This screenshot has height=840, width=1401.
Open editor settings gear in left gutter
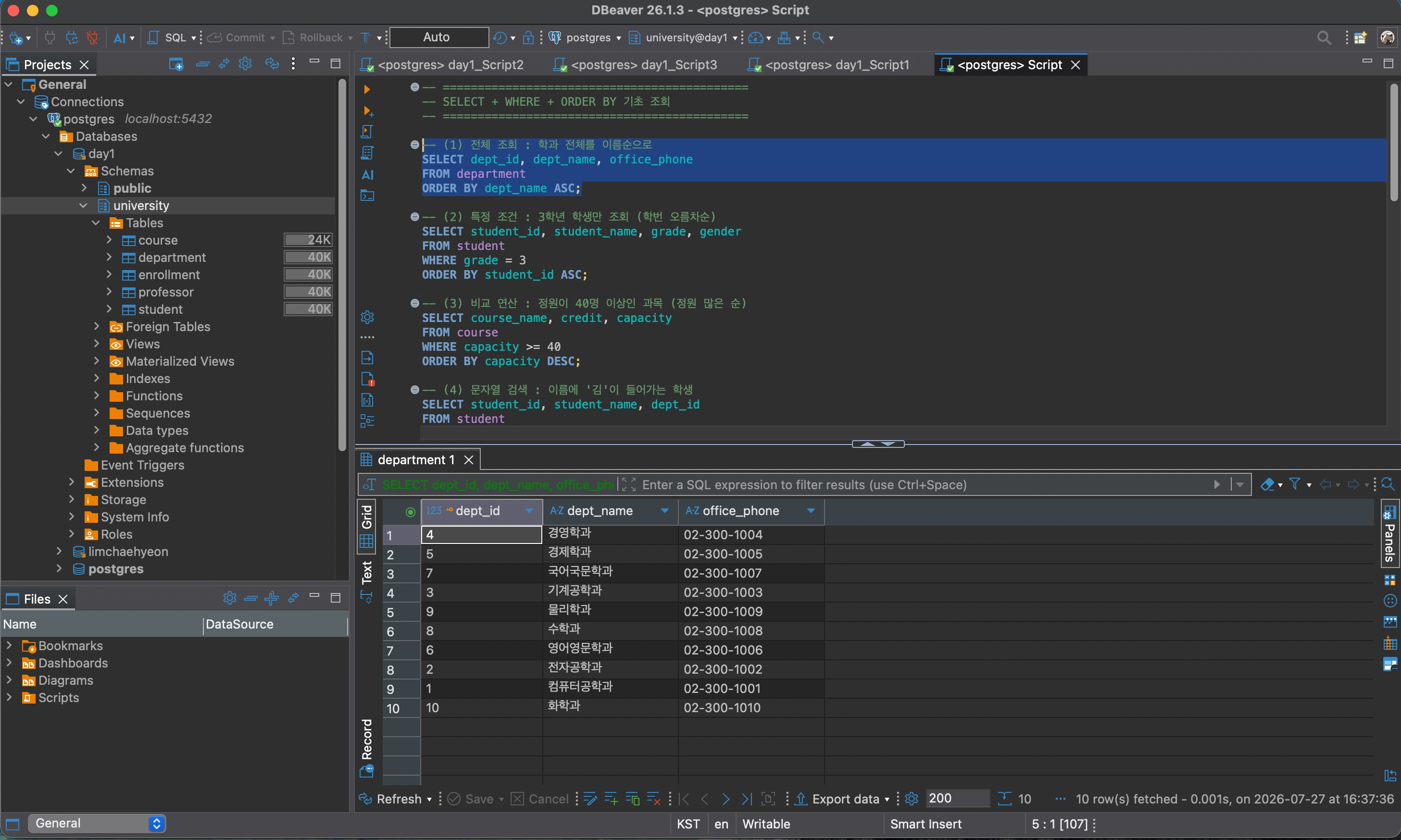pos(367,317)
